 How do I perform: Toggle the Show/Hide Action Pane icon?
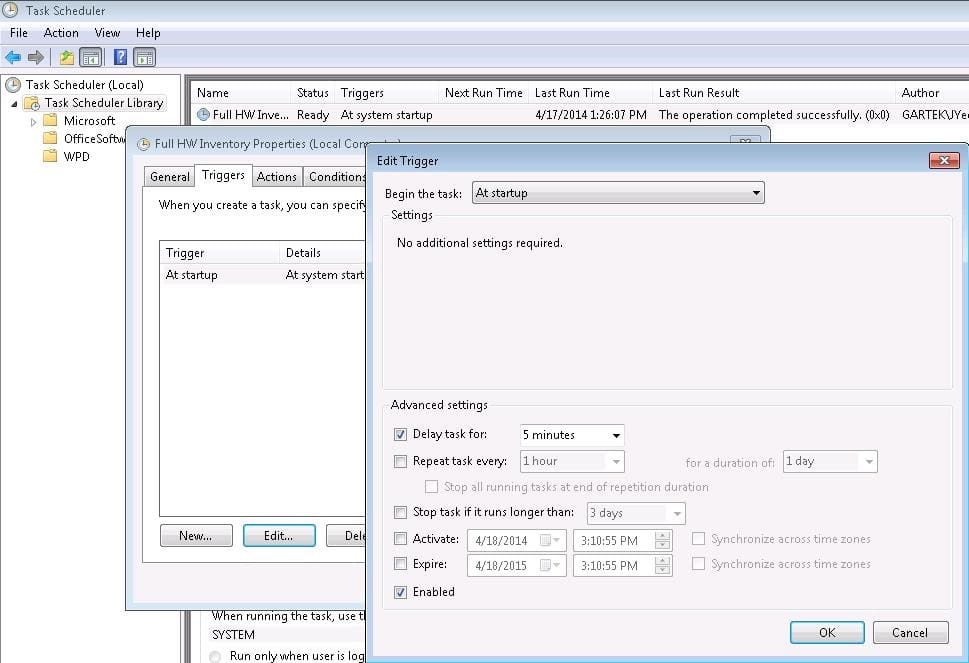[x=145, y=57]
